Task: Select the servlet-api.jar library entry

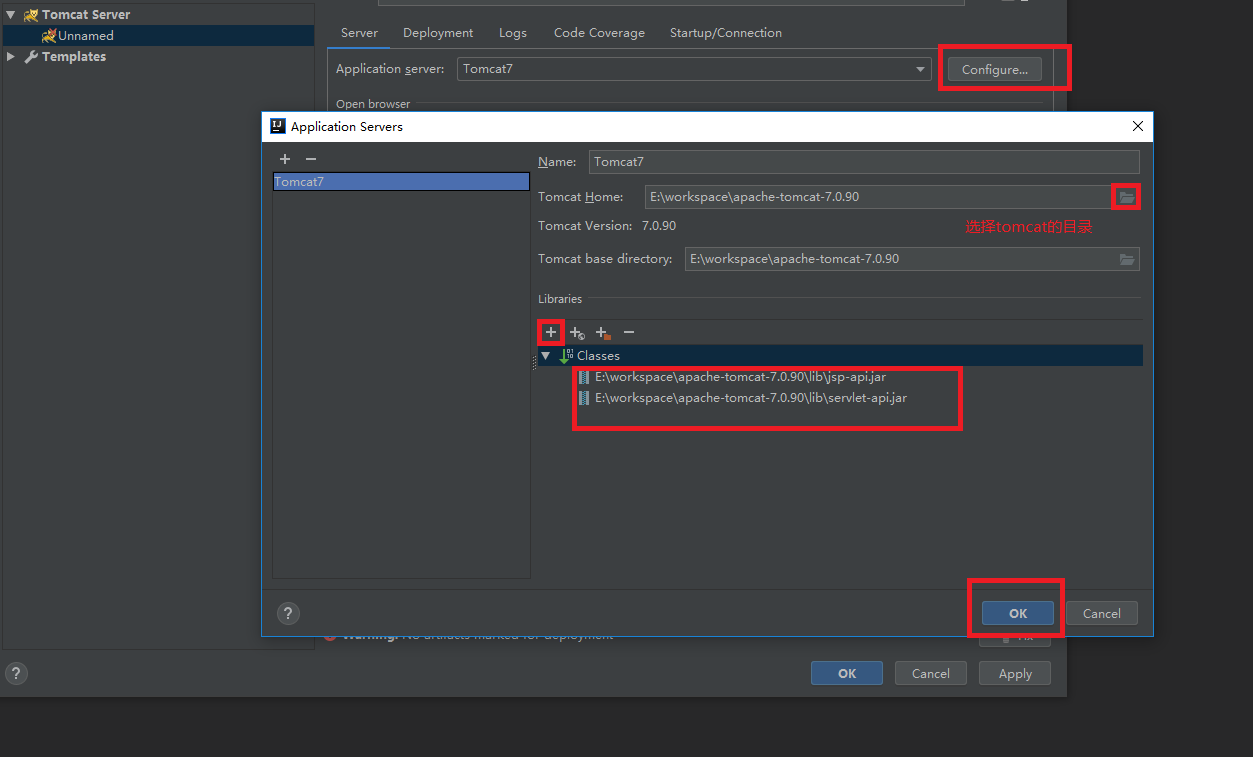Action: (x=751, y=397)
